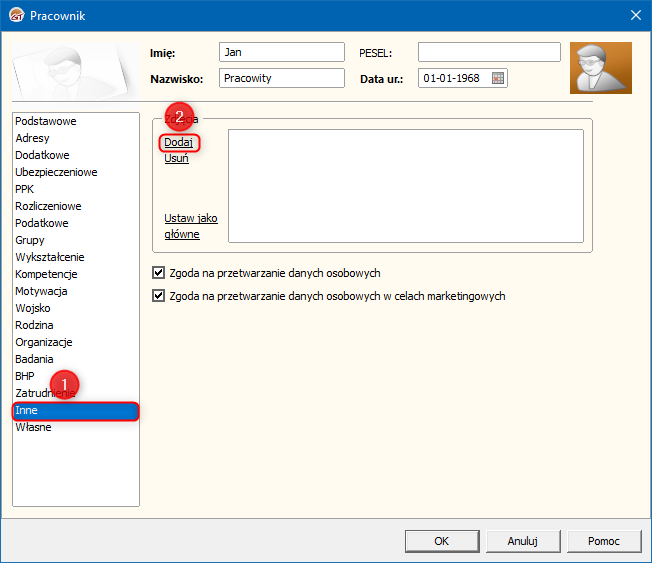
Task: Open the date picker calendar icon
Action: (498, 78)
